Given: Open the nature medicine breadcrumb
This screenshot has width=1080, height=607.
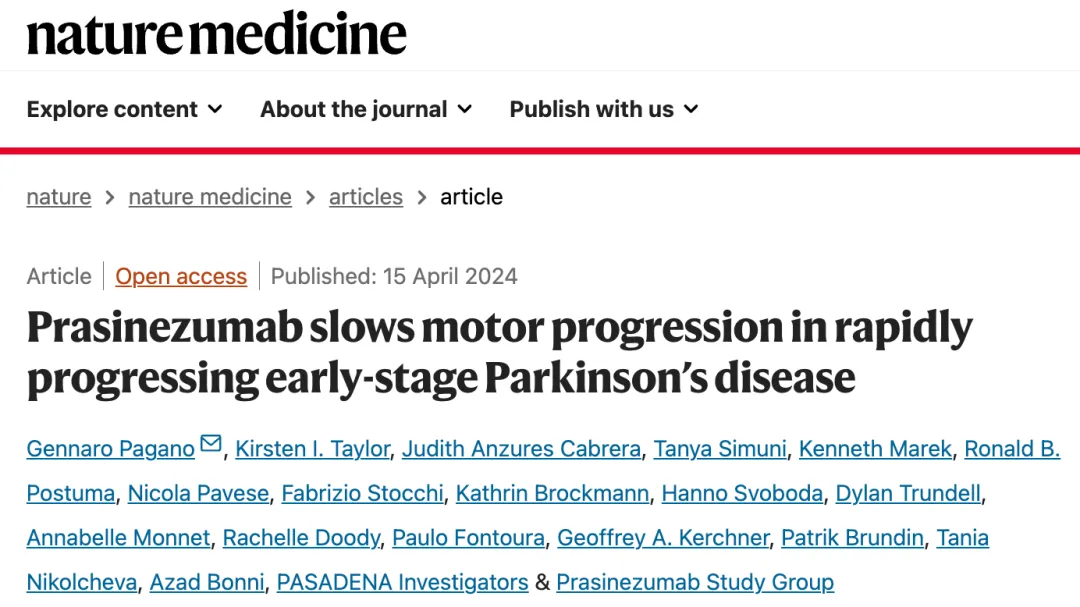Looking at the screenshot, I should (210, 197).
